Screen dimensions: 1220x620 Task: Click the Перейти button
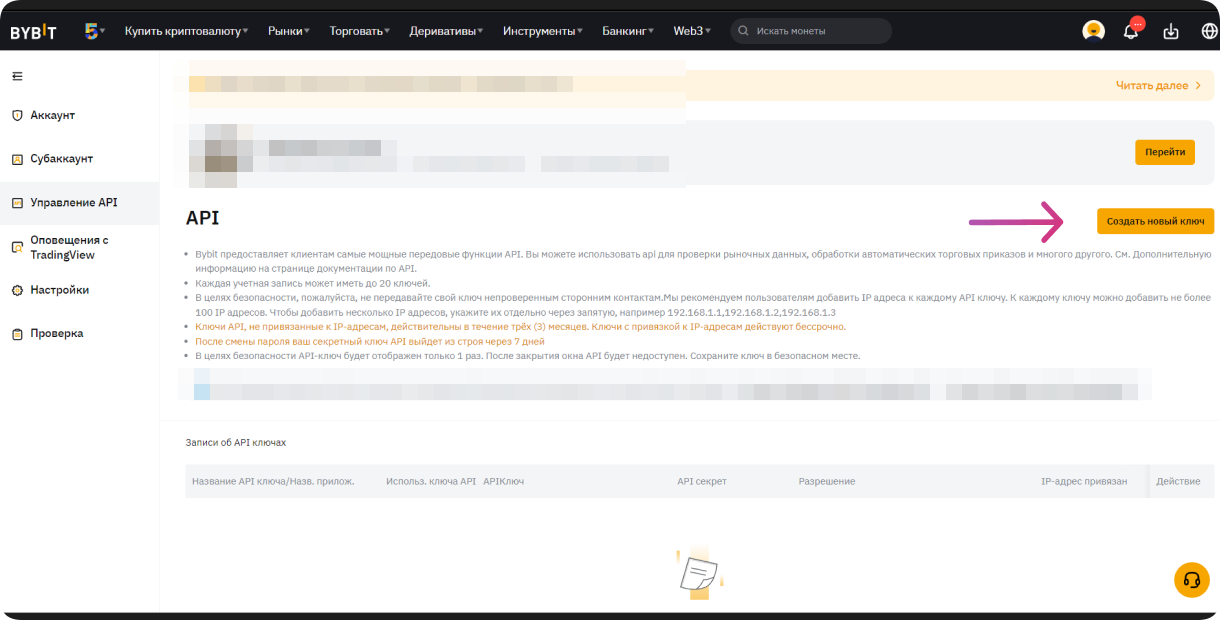point(1165,152)
